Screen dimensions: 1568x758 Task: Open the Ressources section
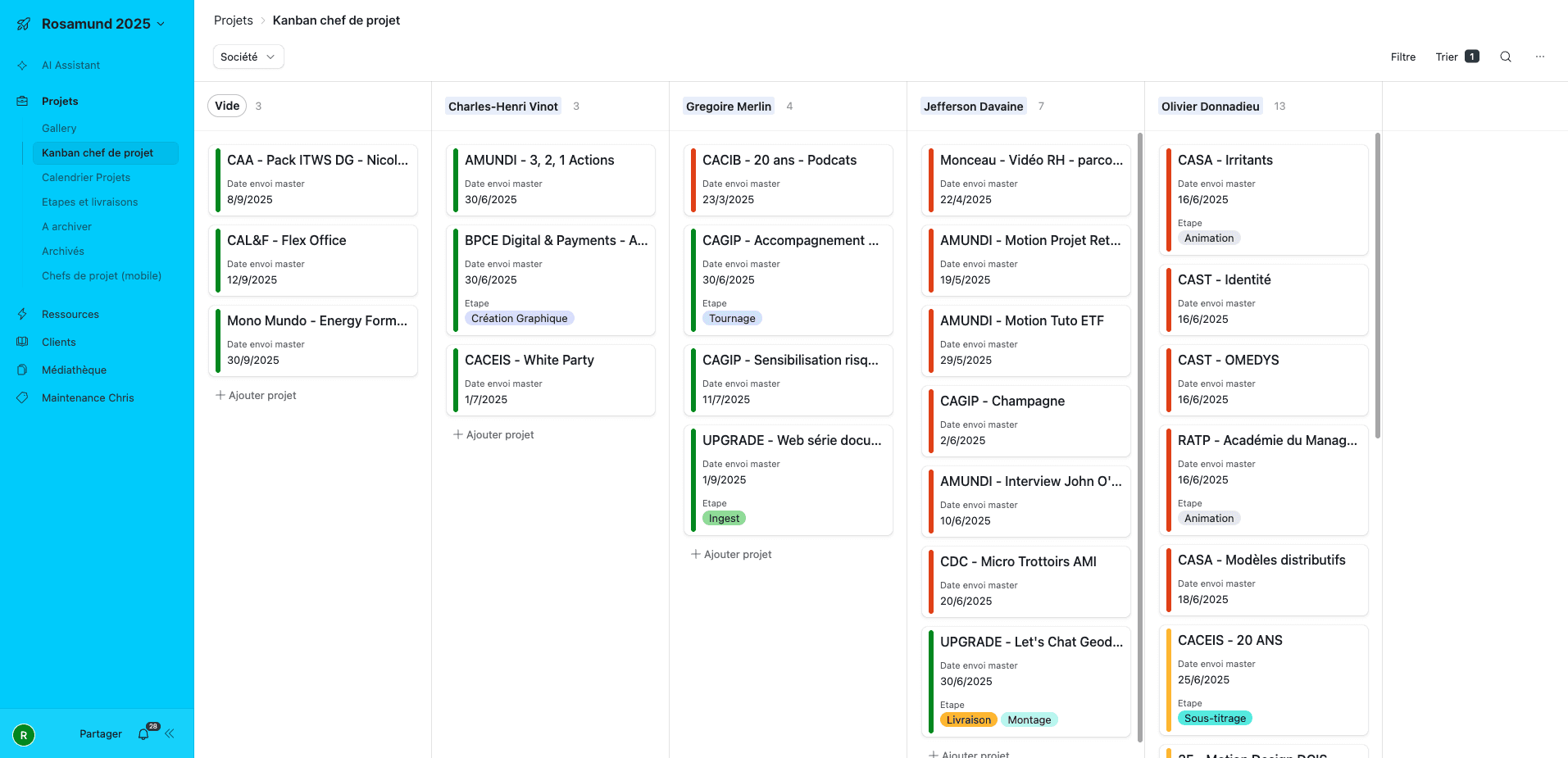click(70, 314)
